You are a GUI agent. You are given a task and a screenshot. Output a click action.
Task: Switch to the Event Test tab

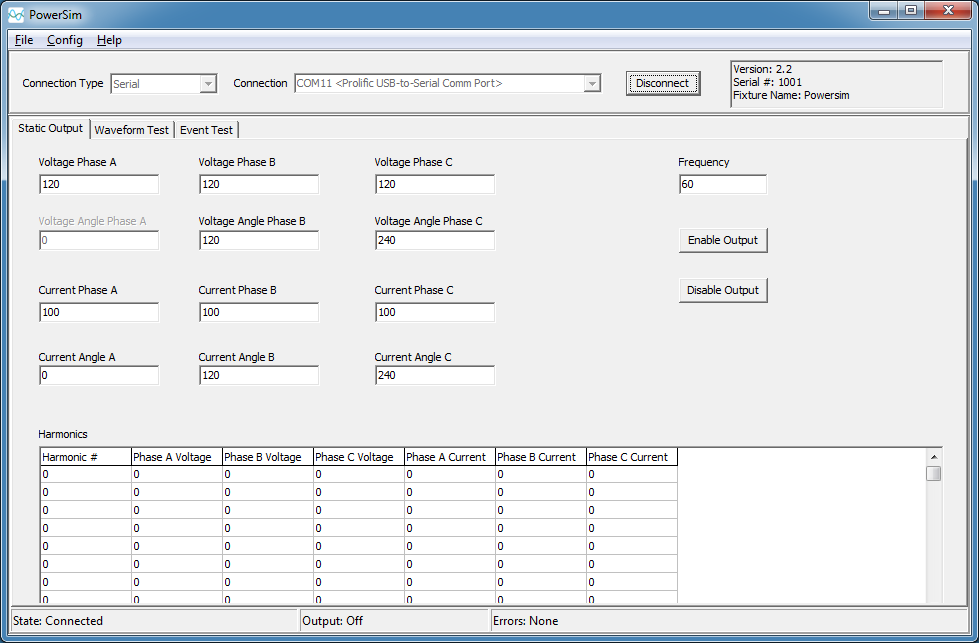206,130
